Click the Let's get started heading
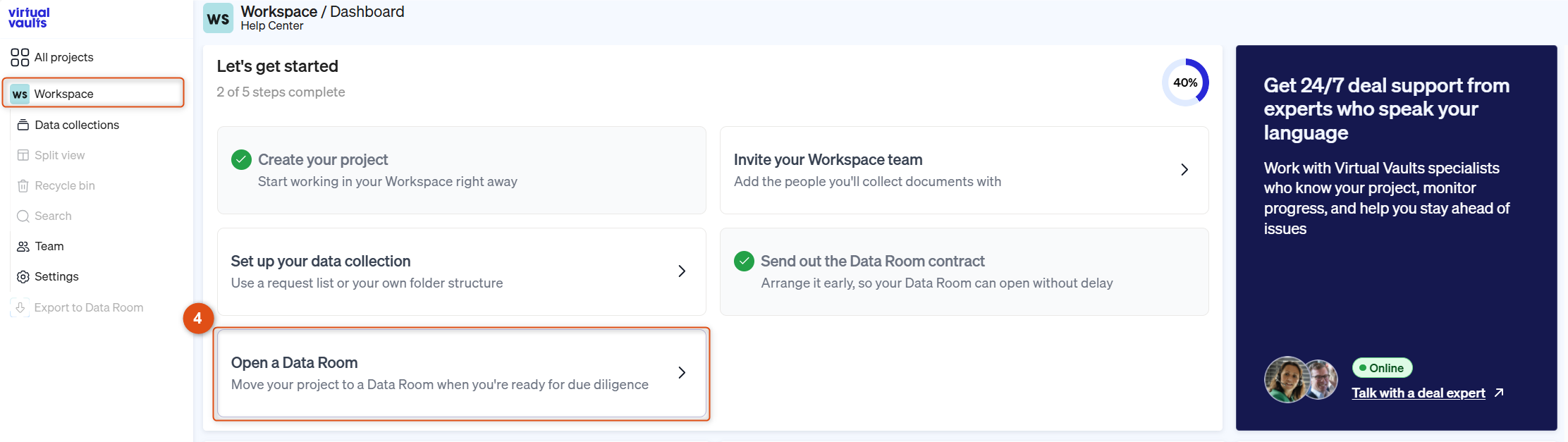Screen dimensions: 1568x442 [278, 66]
